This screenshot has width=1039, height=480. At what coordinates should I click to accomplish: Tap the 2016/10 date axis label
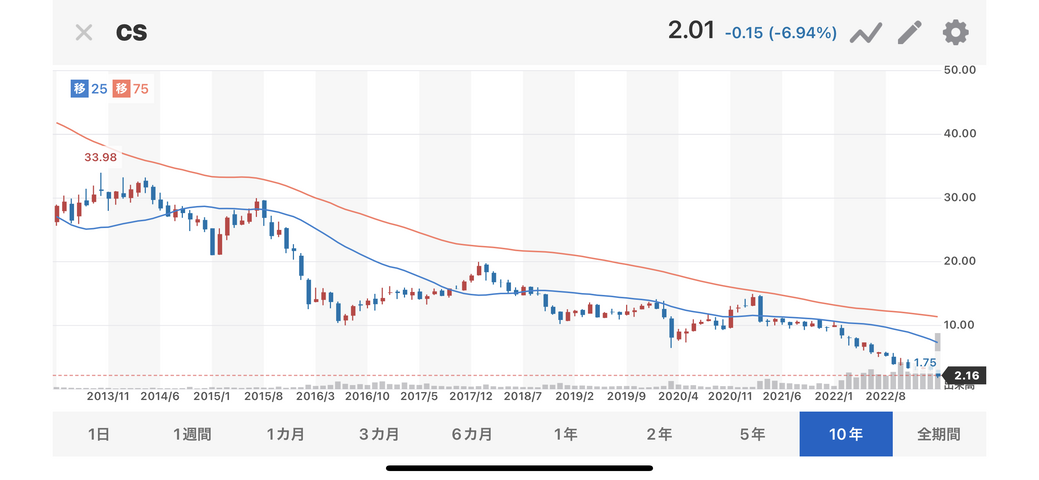[367, 396]
